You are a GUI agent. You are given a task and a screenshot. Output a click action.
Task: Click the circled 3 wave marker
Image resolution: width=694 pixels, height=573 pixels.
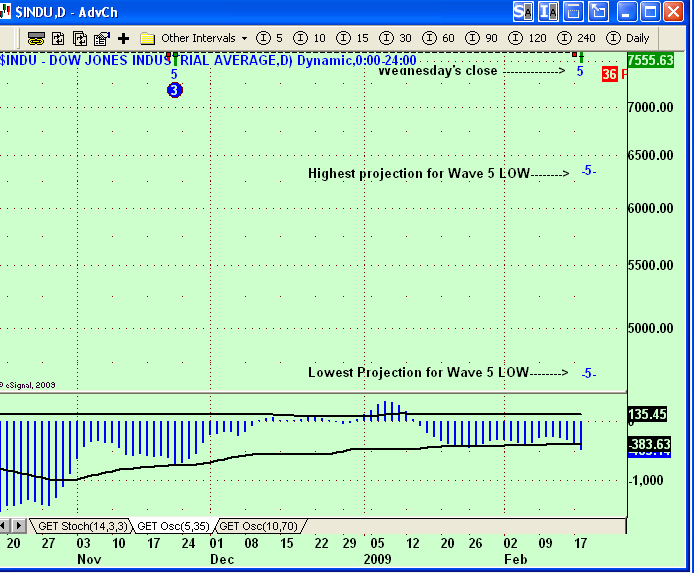coord(175,90)
